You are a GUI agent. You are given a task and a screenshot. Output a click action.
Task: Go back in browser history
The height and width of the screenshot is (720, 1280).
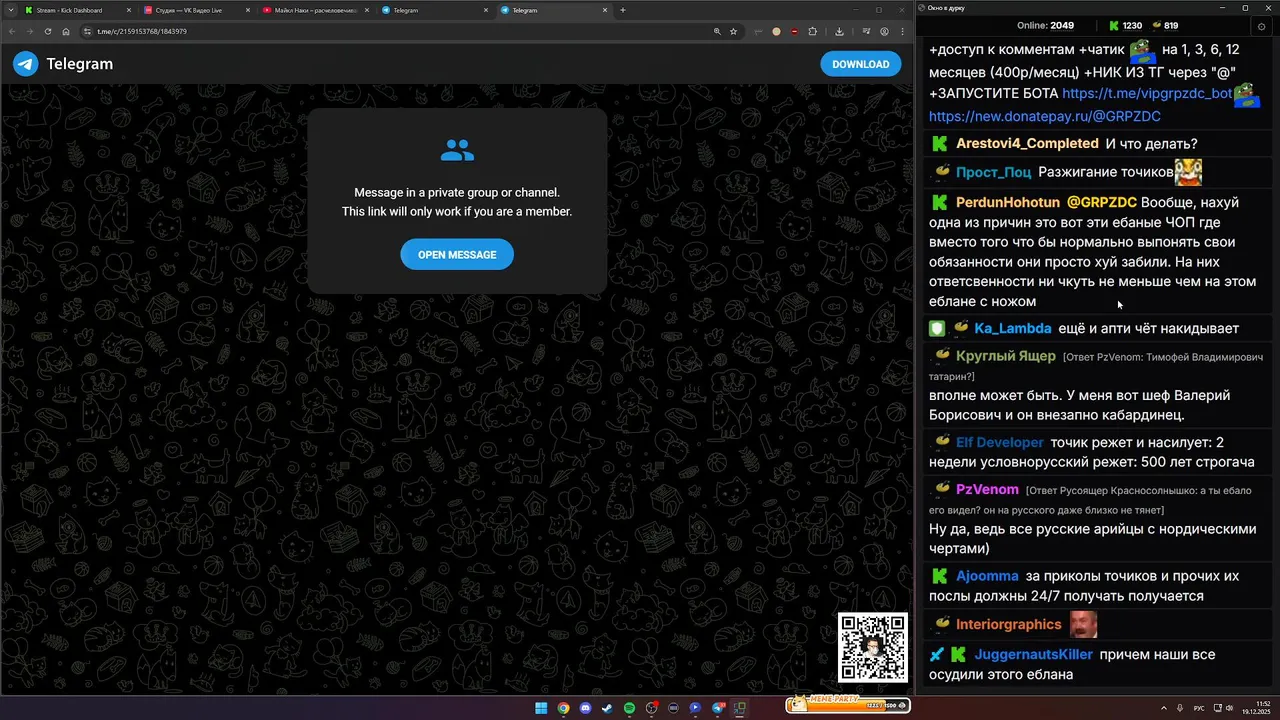(x=12, y=31)
